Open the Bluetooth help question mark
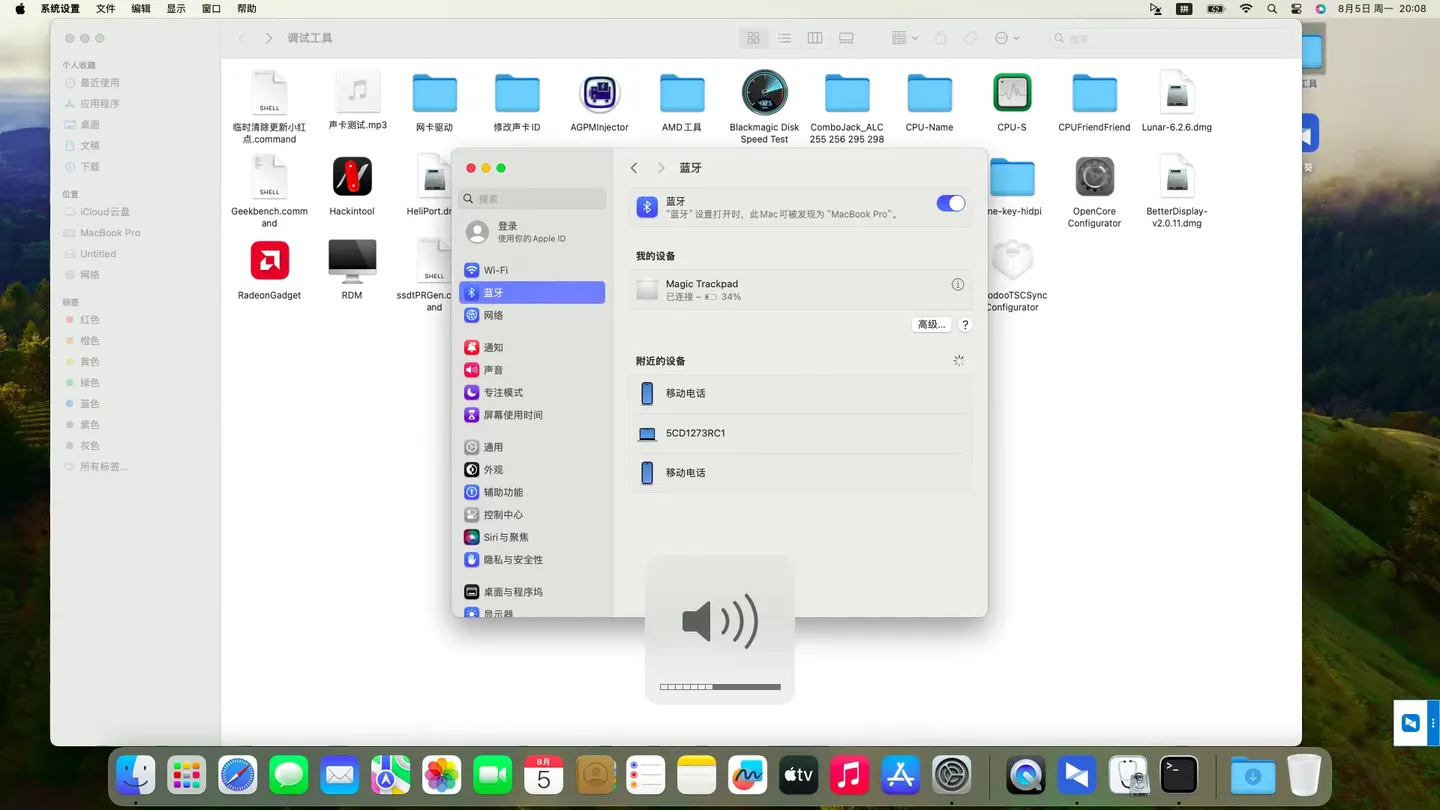 pos(965,325)
